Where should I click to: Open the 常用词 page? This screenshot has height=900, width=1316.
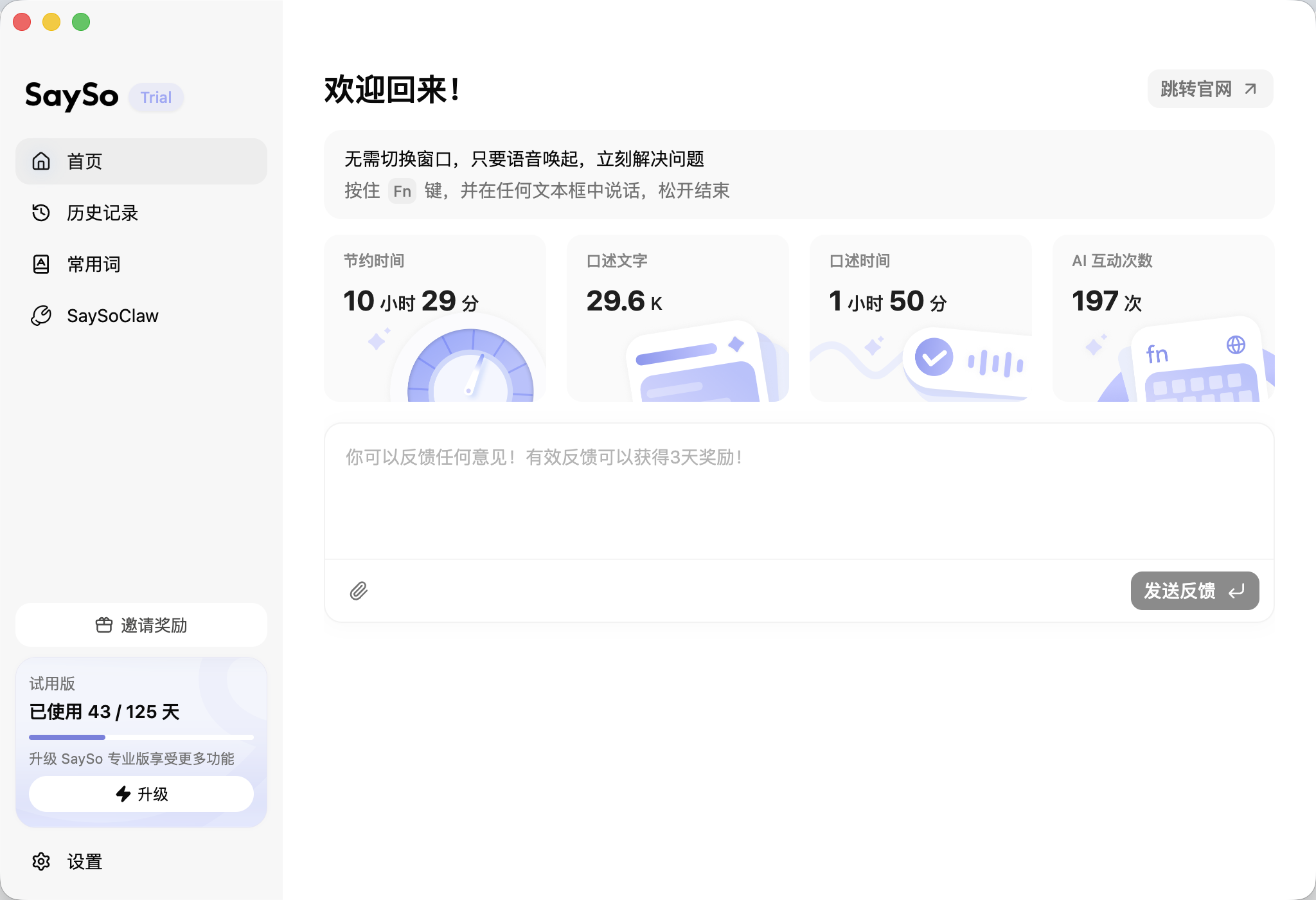[x=94, y=264]
